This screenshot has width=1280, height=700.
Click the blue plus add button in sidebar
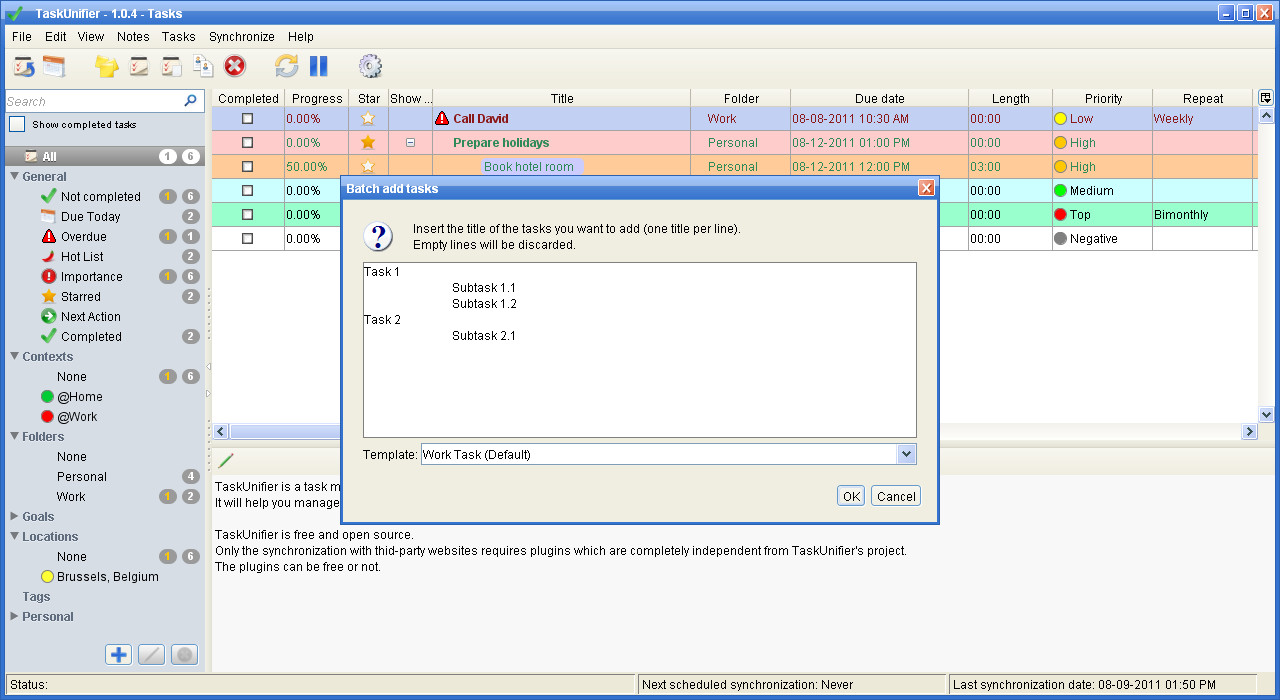[119, 655]
